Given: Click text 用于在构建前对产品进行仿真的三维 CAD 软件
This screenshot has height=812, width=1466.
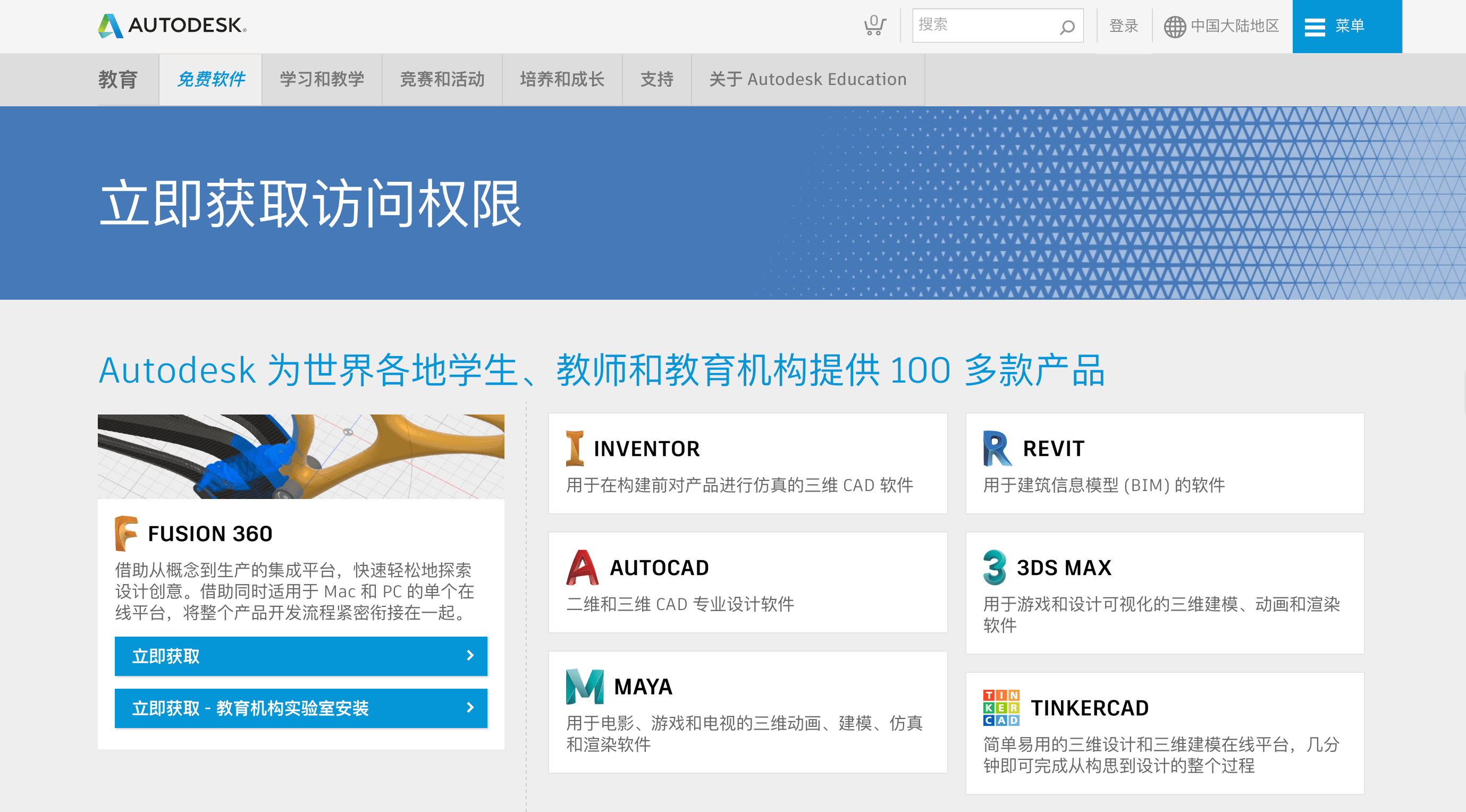Looking at the screenshot, I should tap(739, 485).
